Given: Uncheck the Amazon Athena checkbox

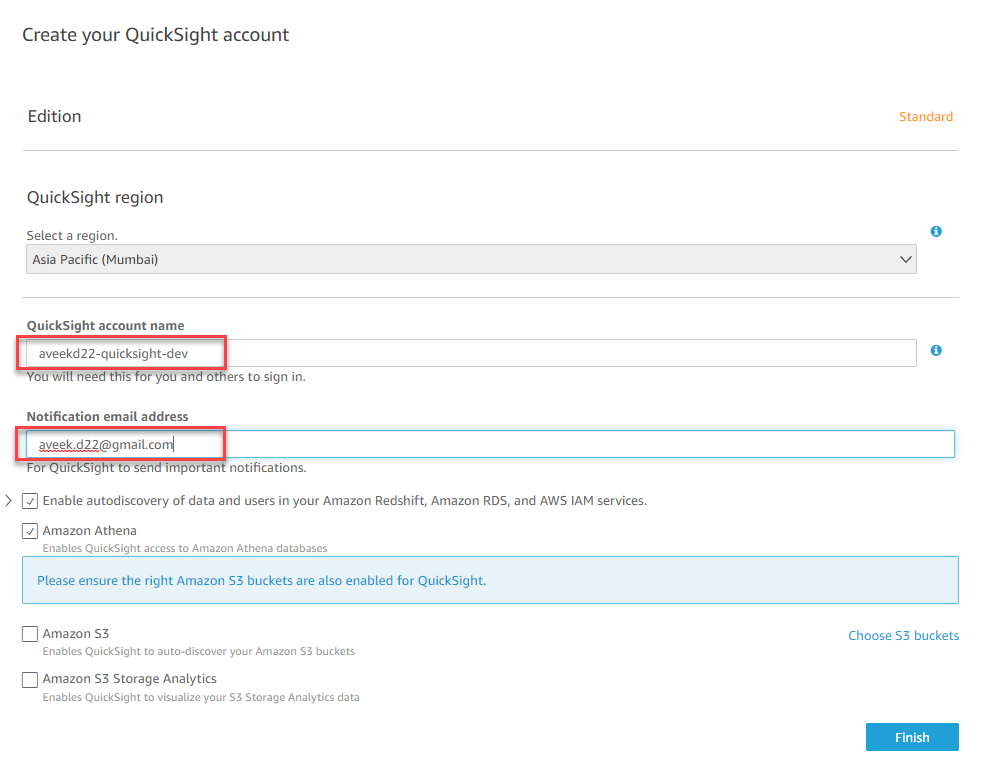Looking at the screenshot, I should [30, 531].
